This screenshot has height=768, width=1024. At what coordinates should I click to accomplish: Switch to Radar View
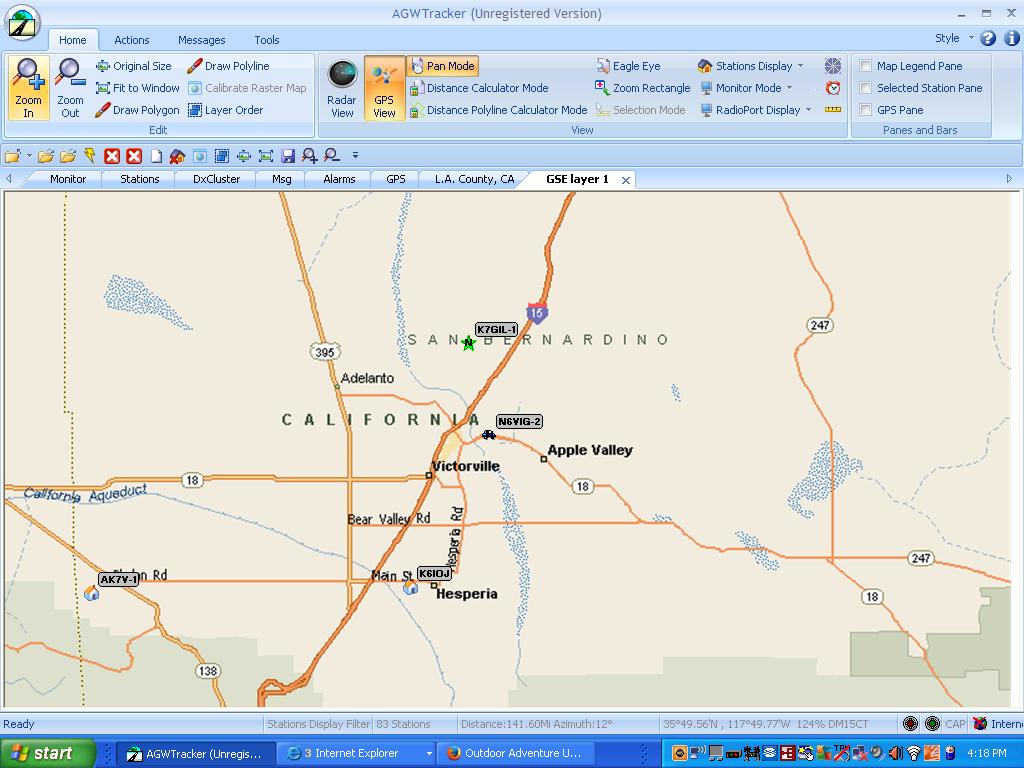pos(342,88)
